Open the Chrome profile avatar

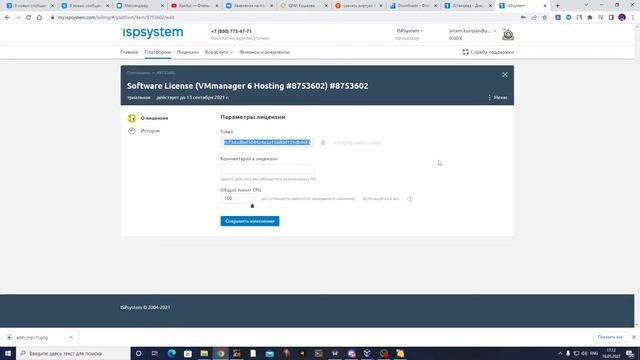[x=622, y=18]
